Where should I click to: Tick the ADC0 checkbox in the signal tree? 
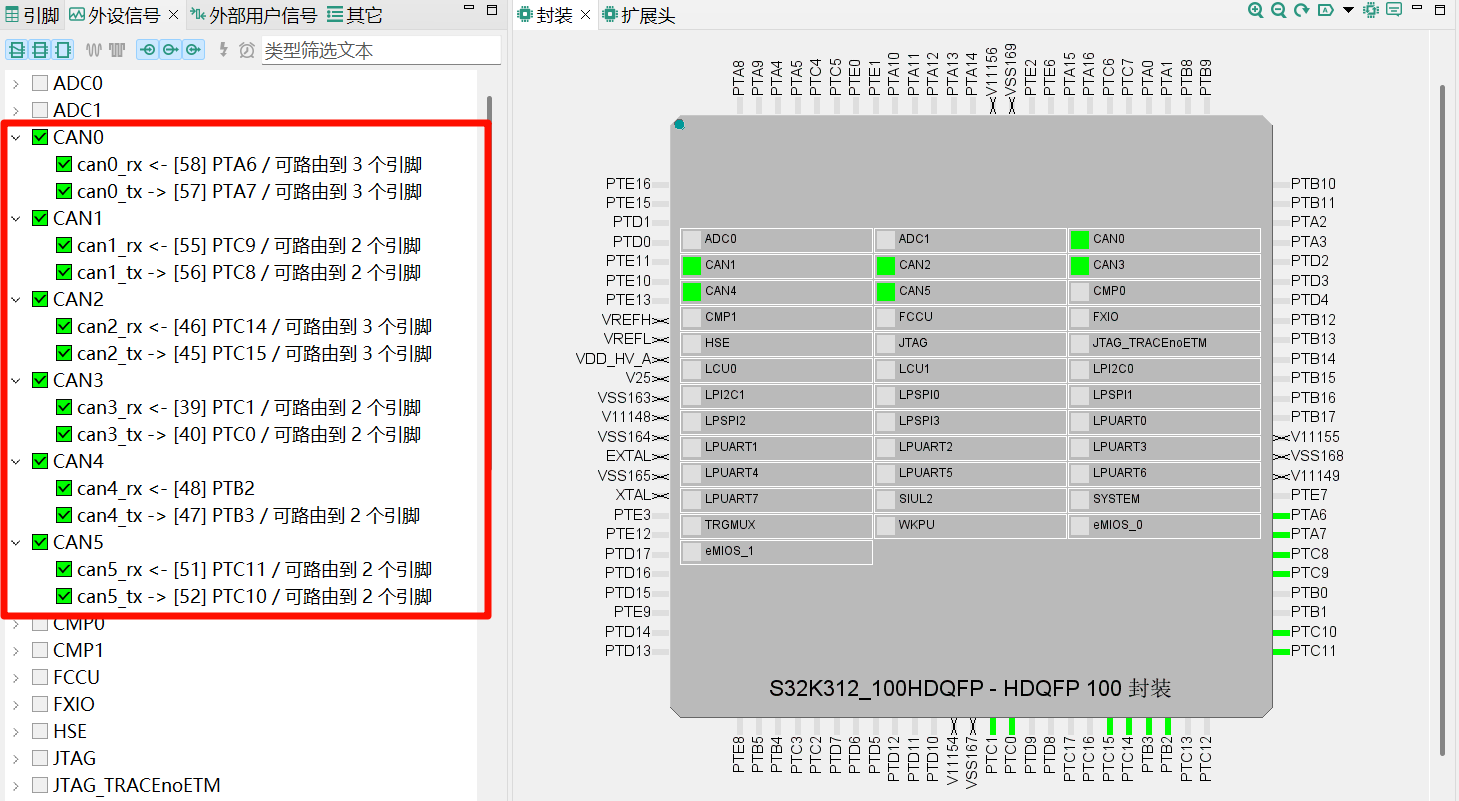[x=40, y=83]
